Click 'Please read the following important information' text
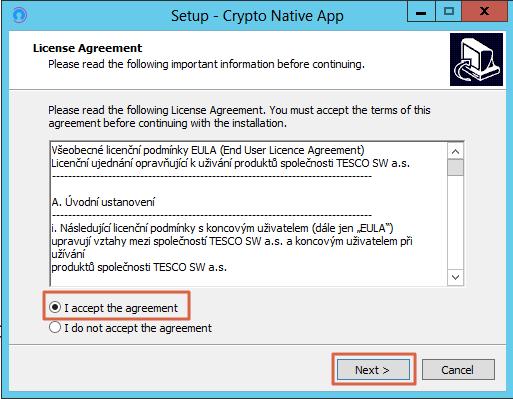Image resolution: width=513 pixels, height=399 pixels. [206, 64]
